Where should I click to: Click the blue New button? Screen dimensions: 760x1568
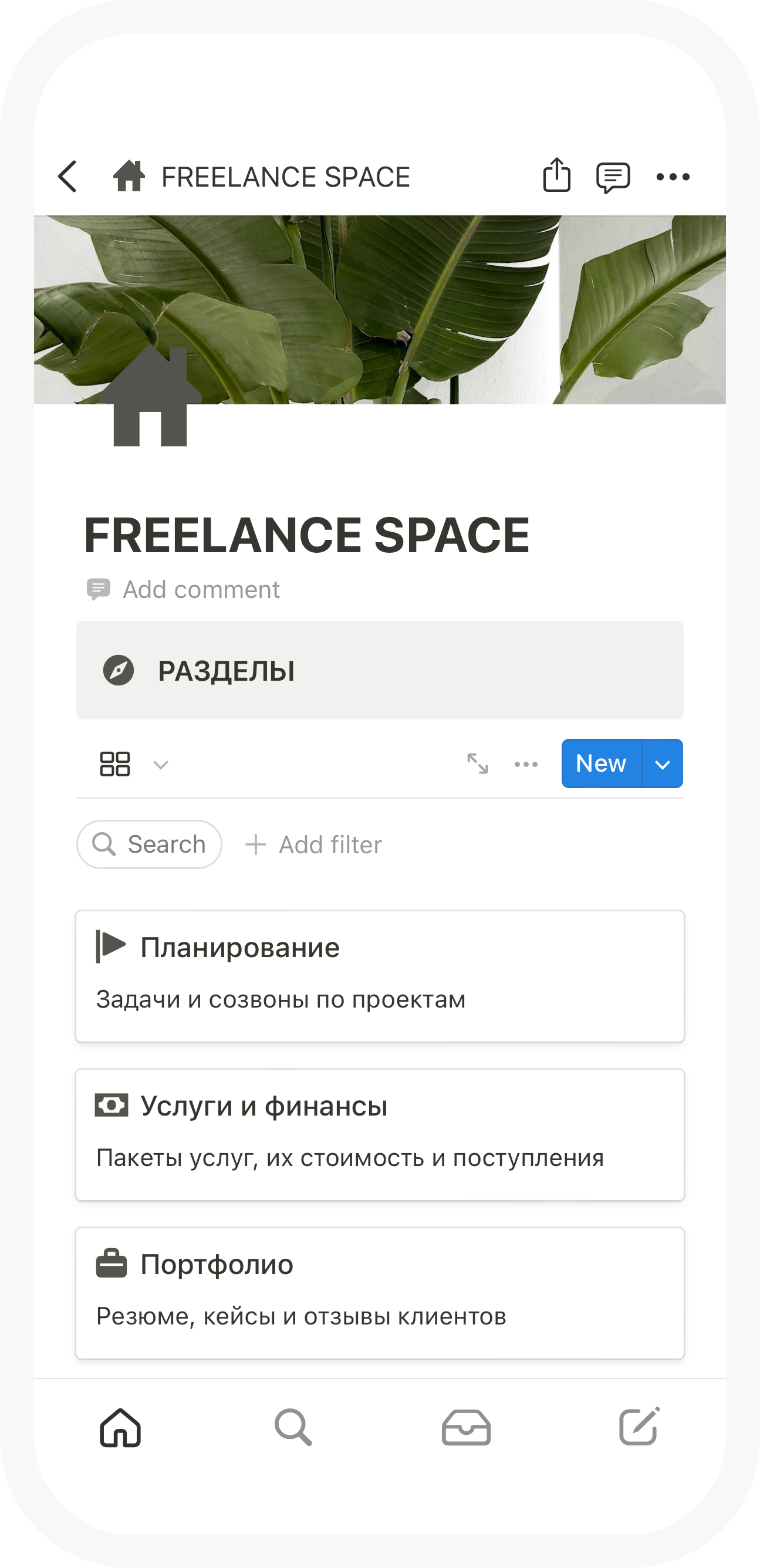600,764
